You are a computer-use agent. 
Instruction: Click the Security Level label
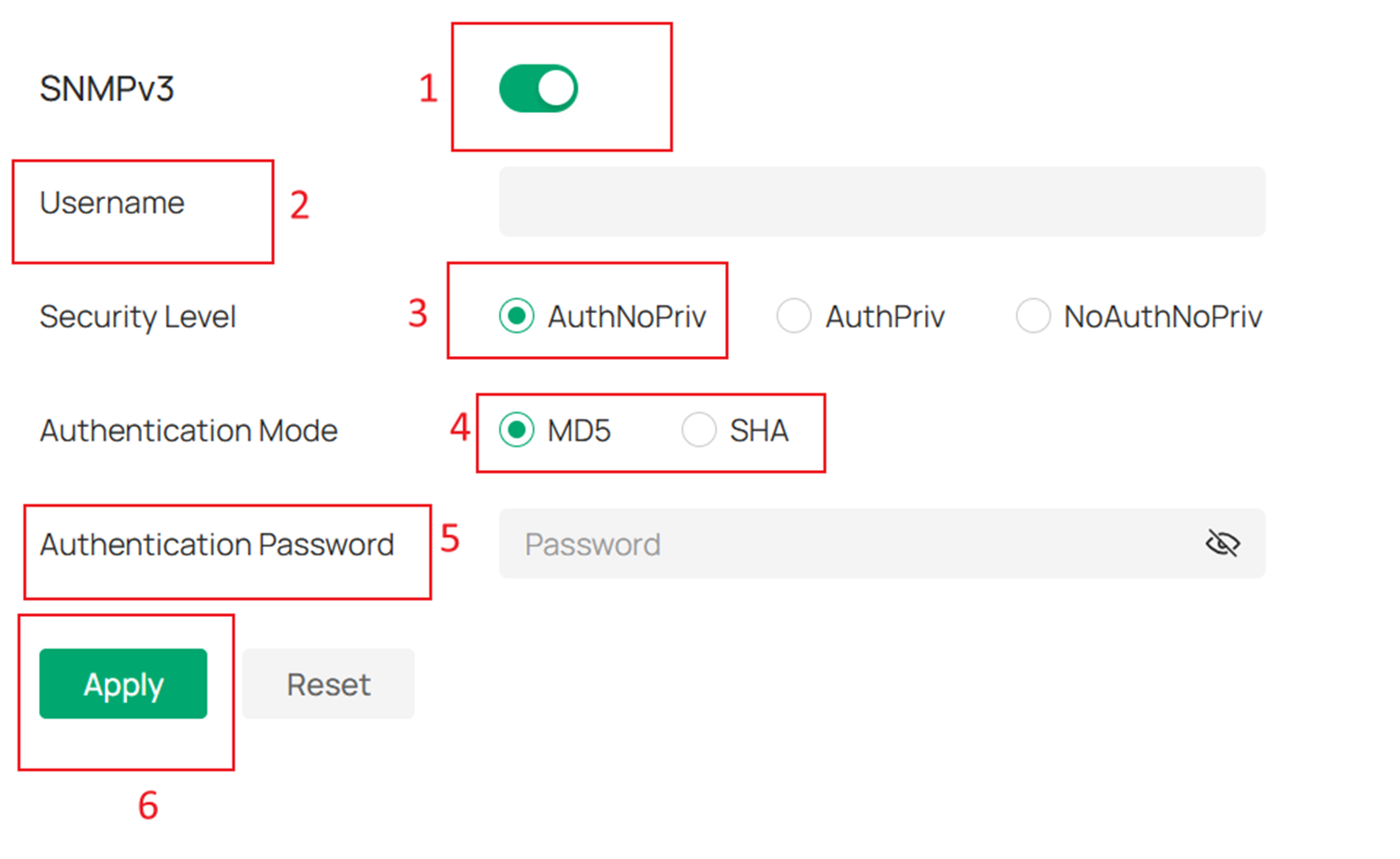[x=136, y=316]
